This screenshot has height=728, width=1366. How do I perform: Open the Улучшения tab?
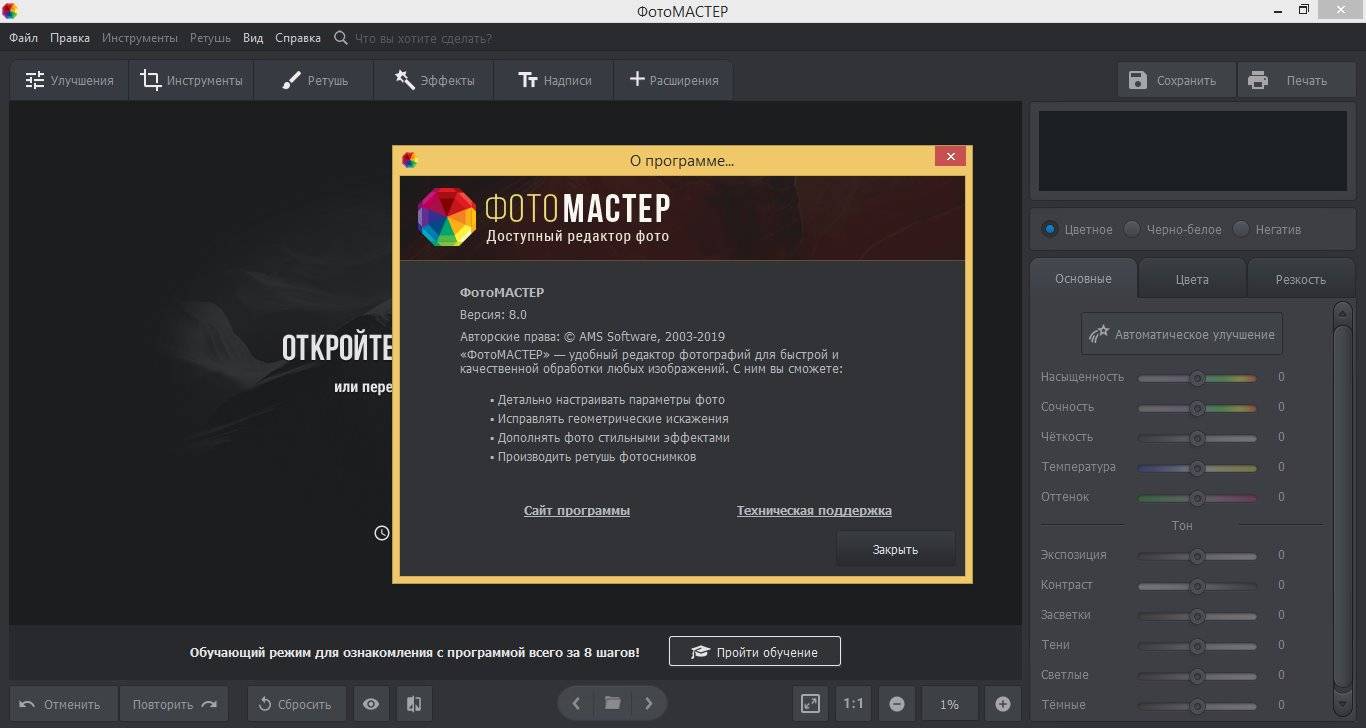pyautogui.click(x=69, y=80)
